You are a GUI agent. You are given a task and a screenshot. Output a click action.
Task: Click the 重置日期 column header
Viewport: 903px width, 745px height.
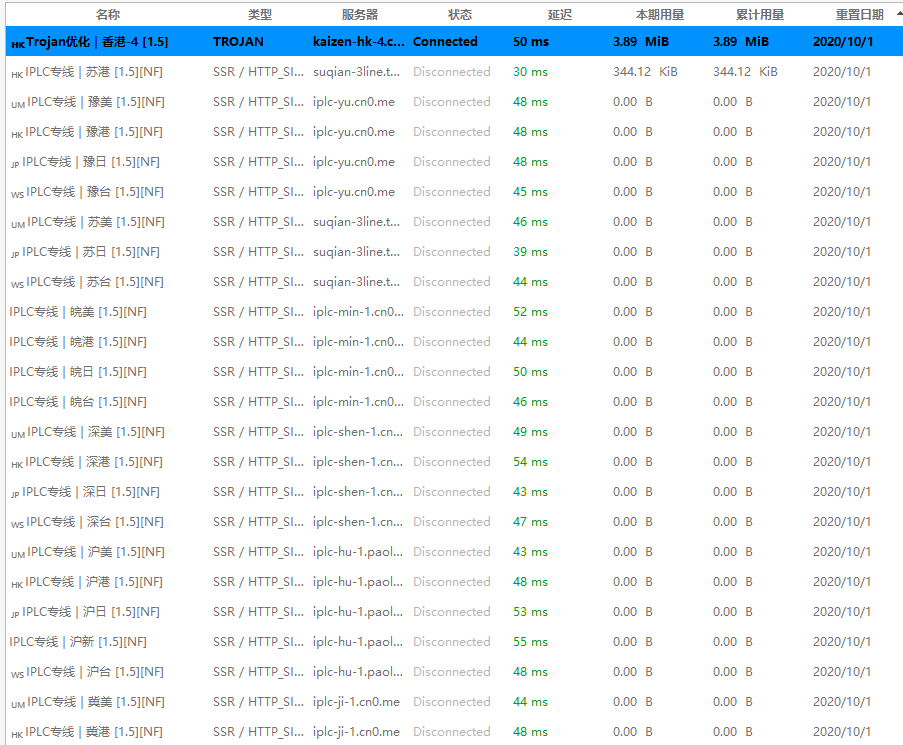tap(859, 14)
